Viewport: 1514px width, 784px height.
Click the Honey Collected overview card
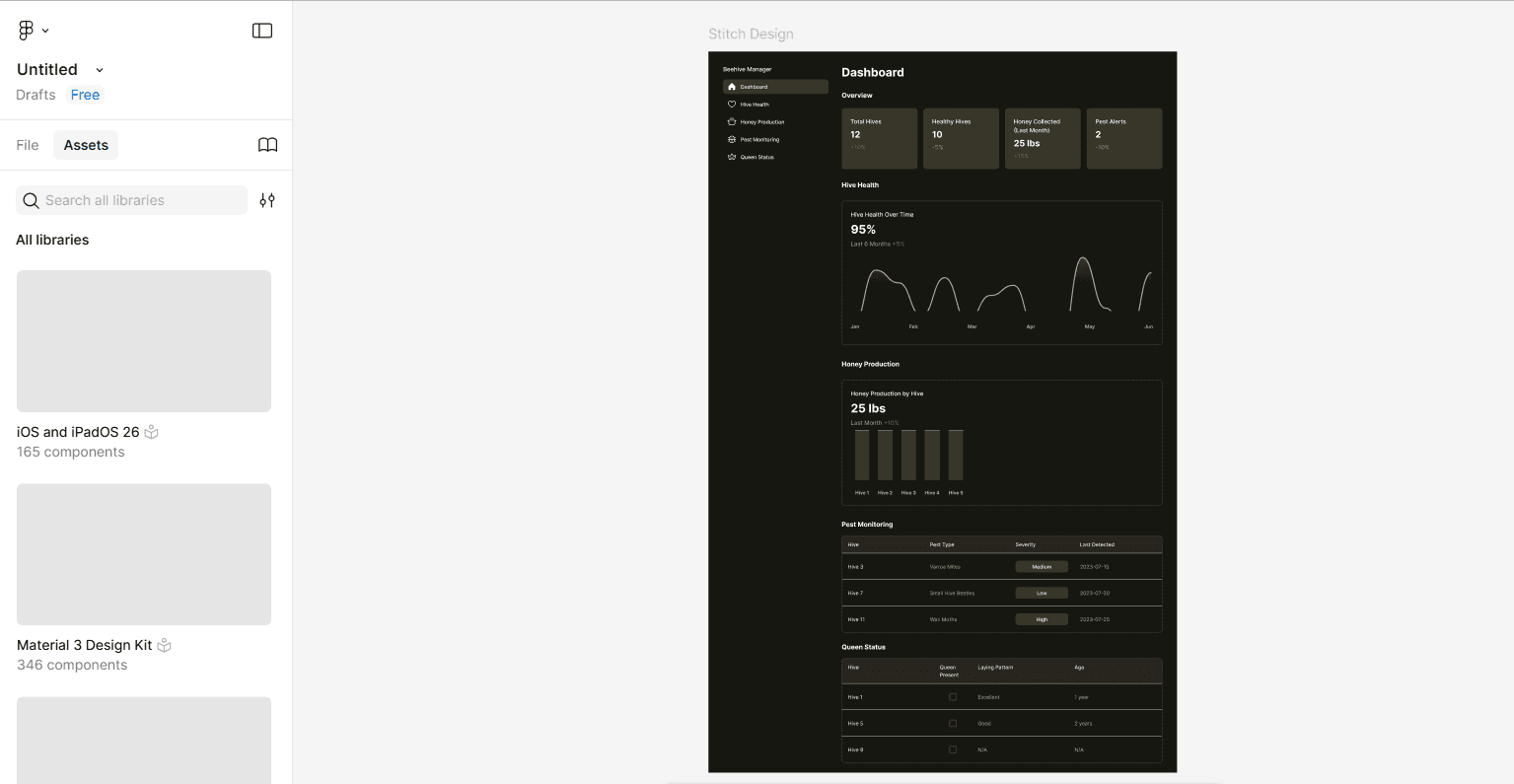tap(1043, 138)
